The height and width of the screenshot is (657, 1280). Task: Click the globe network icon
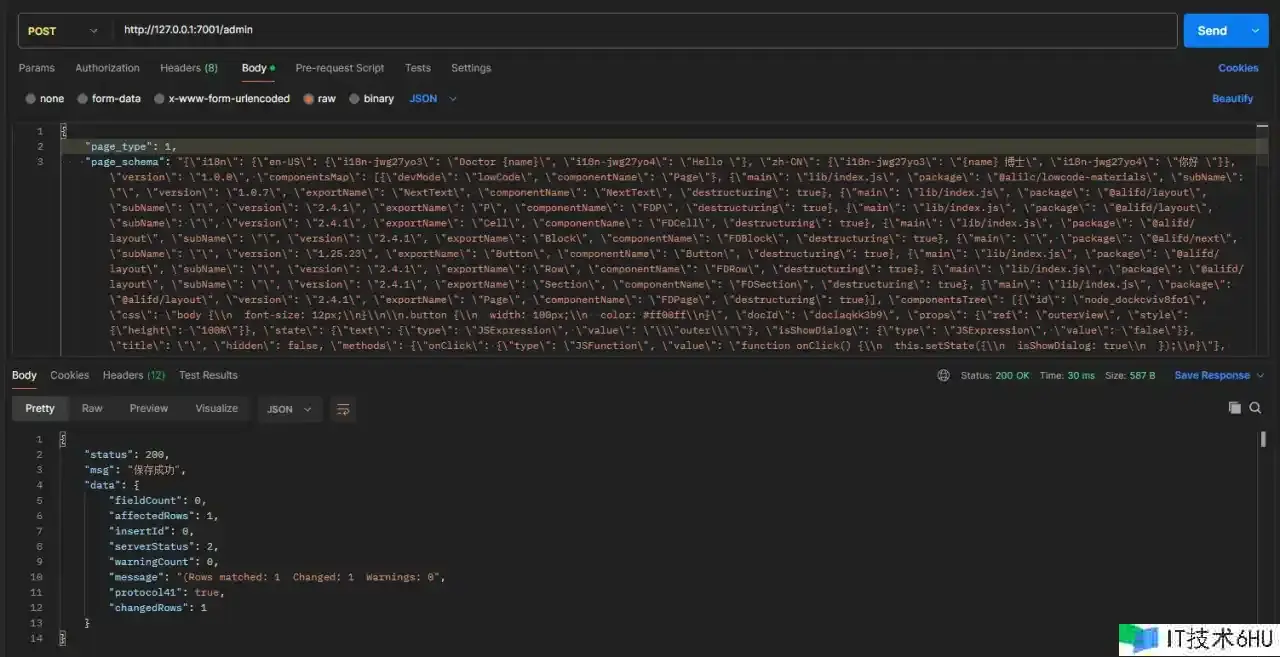pos(943,376)
